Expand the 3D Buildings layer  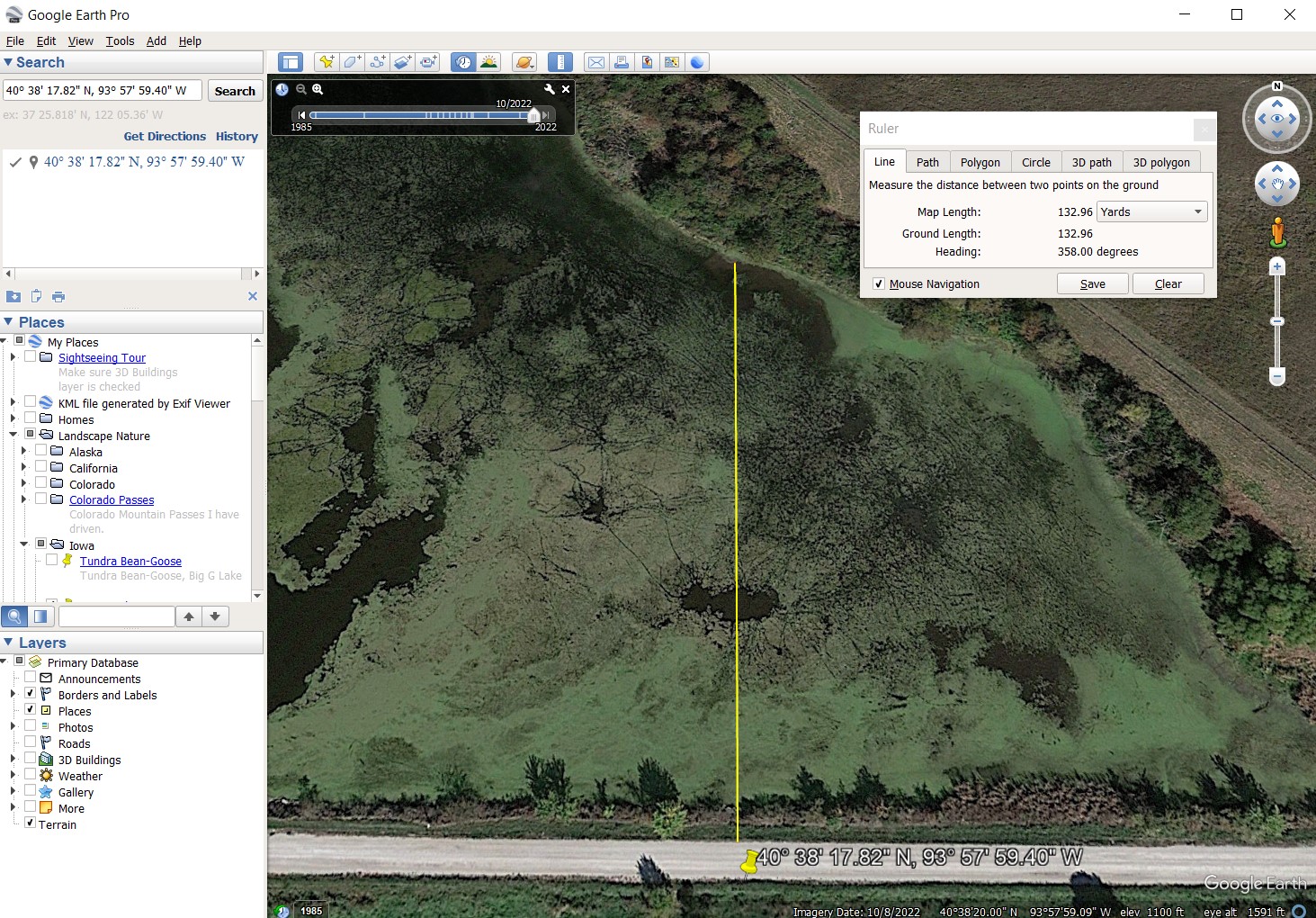click(13, 760)
